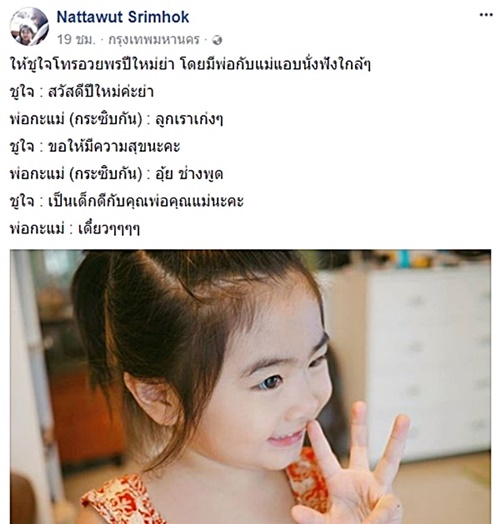Click the line สวัสดีปีใหม่ค่ะย่า
The height and width of the screenshot is (524, 500).
[x=82, y=92]
